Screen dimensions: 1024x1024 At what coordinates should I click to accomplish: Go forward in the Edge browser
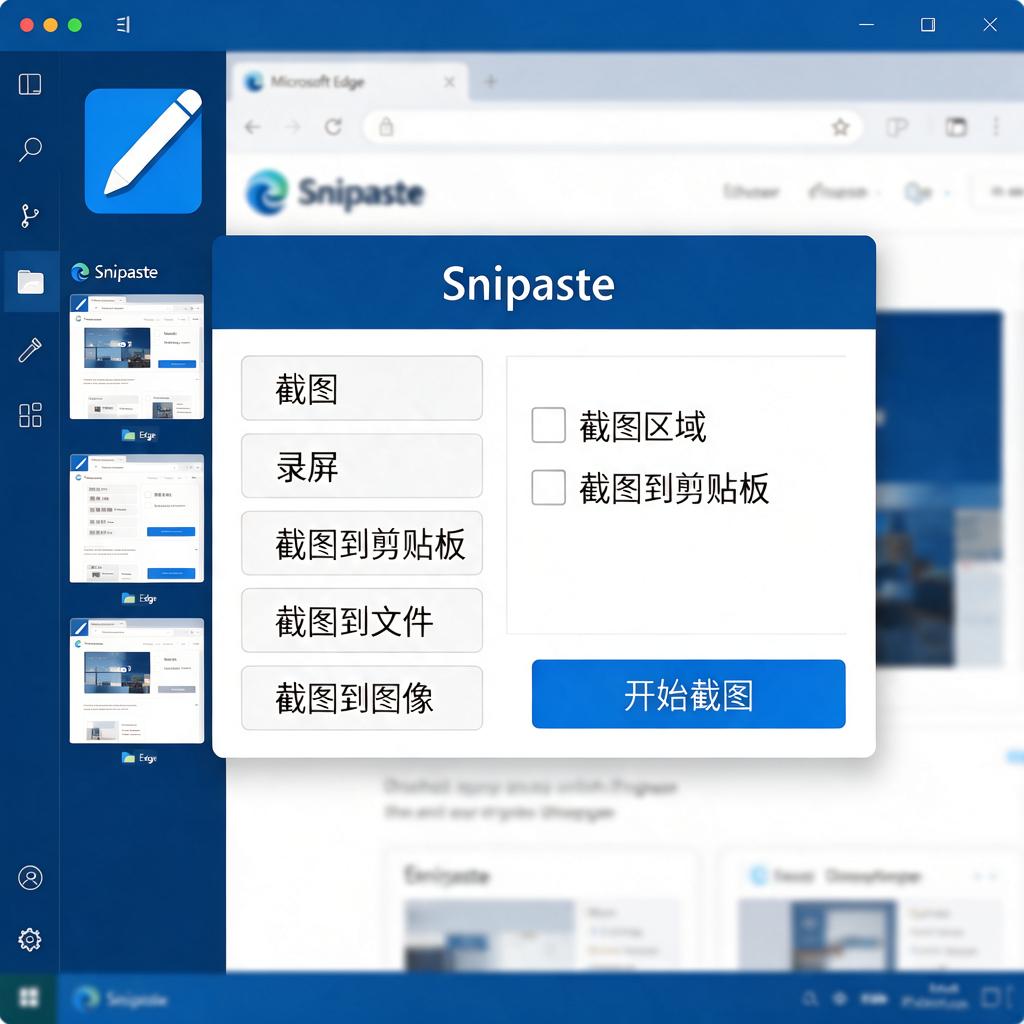pyautogui.click(x=293, y=127)
